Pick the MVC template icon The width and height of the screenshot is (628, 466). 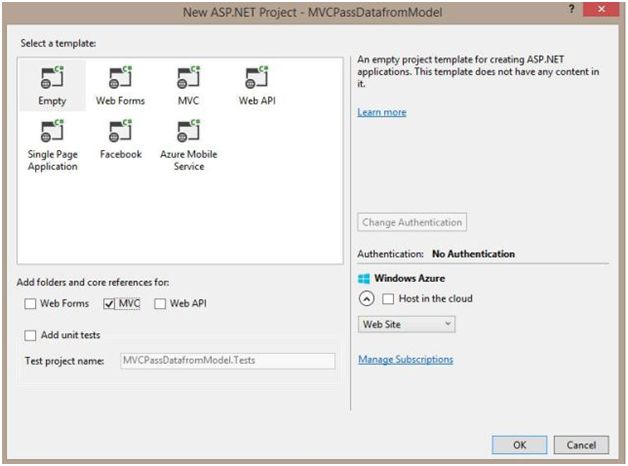189,78
